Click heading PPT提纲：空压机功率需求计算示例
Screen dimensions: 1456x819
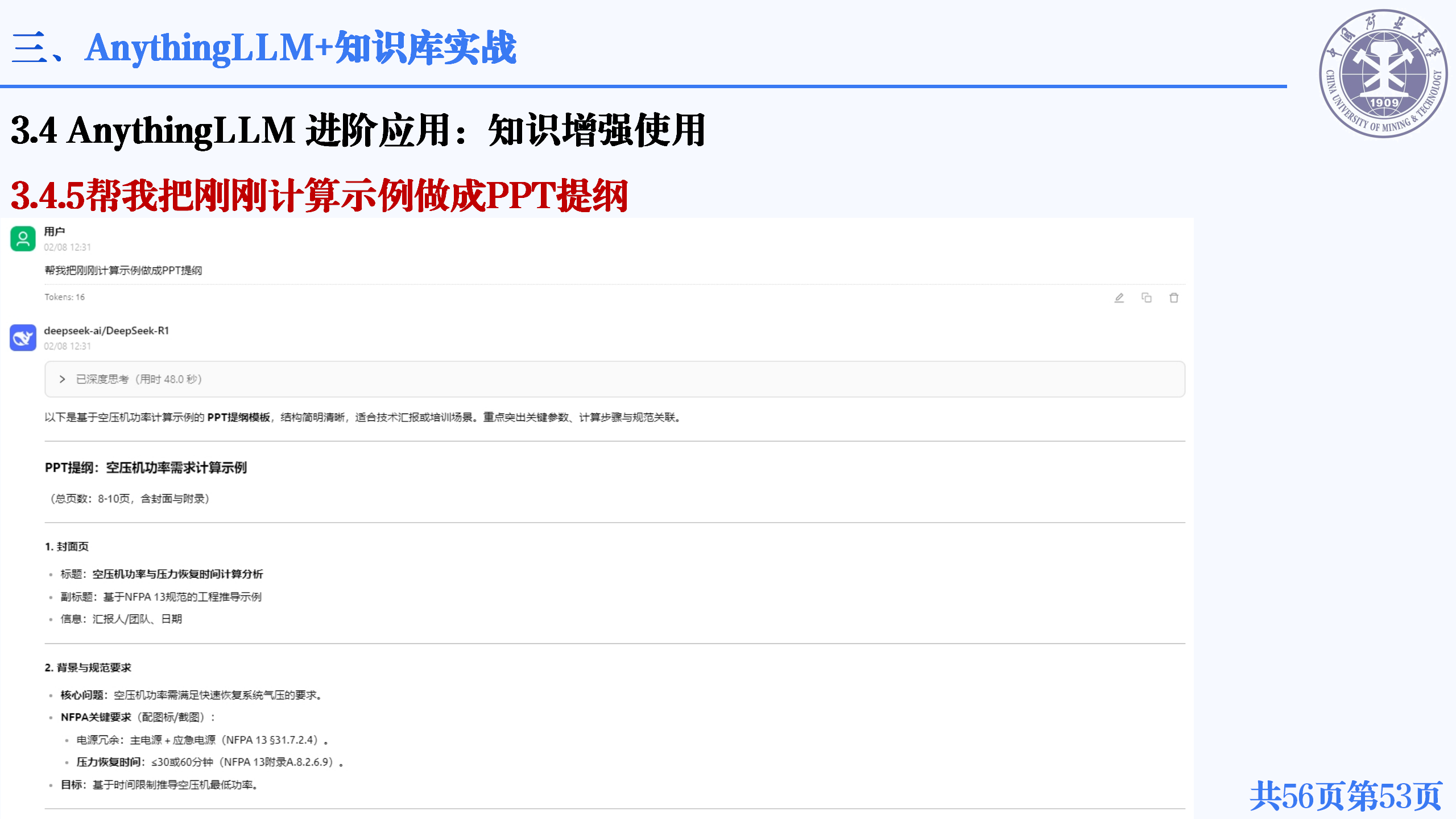[146, 468]
